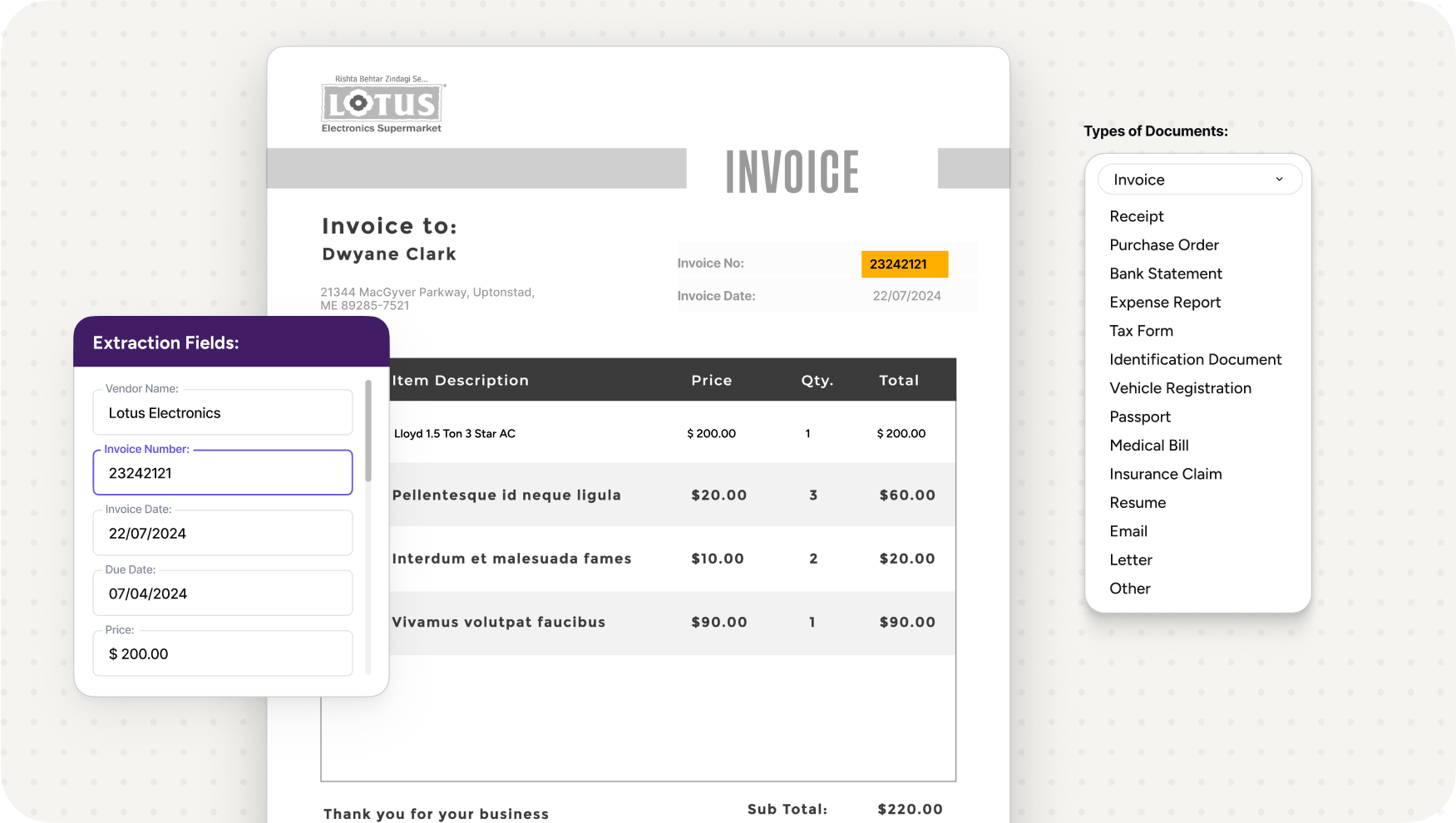Choose Passport document type
1456x823 pixels.
[x=1140, y=417]
